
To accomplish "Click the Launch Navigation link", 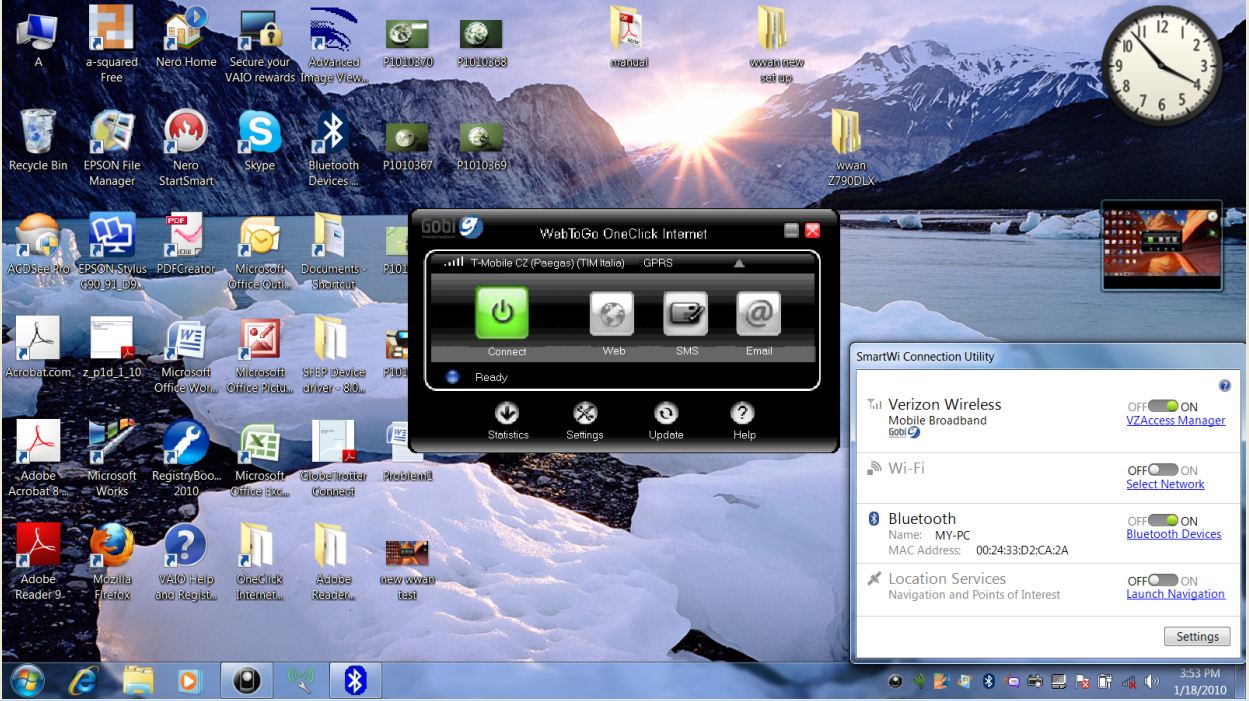I will [x=1175, y=594].
